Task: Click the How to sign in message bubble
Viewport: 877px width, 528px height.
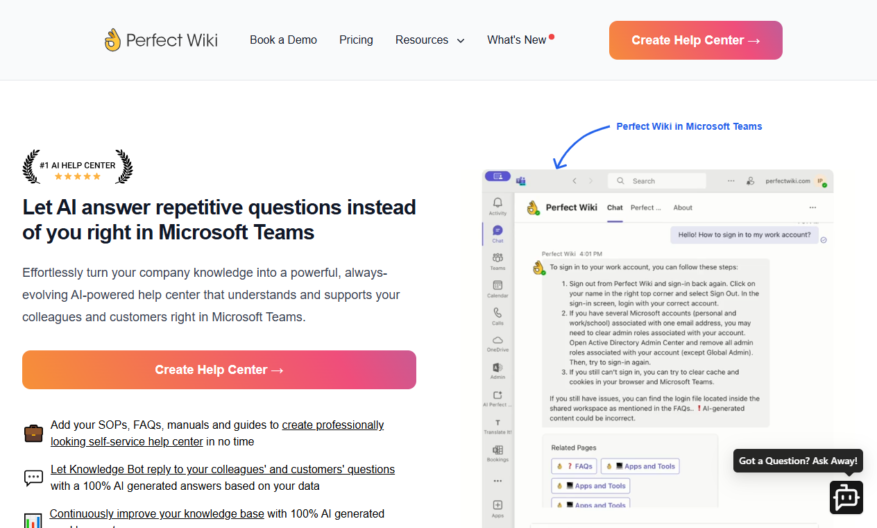Action: (744, 235)
